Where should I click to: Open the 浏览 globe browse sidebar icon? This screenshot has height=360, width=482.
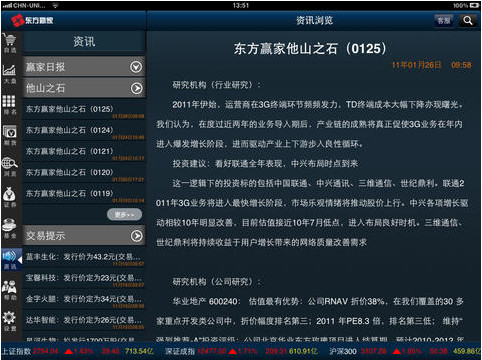(10, 167)
